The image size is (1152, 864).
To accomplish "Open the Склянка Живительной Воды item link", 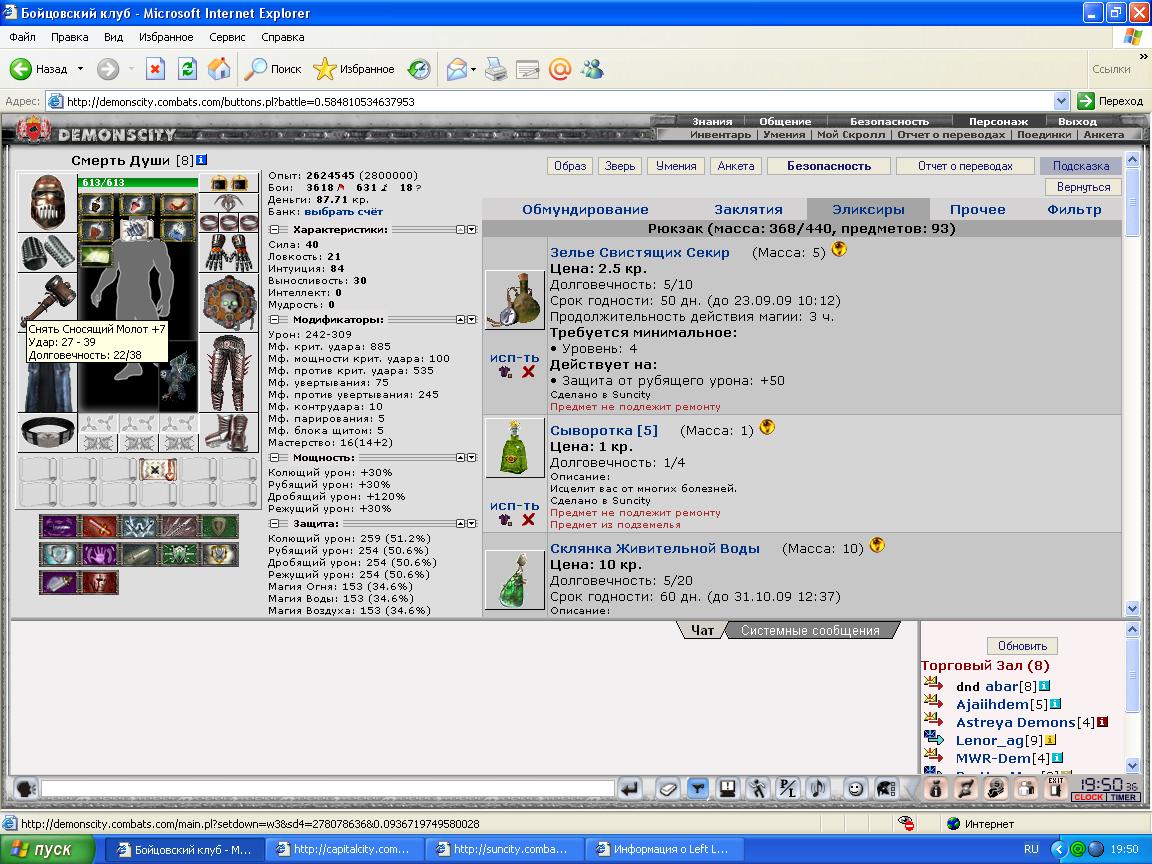I will coord(655,548).
